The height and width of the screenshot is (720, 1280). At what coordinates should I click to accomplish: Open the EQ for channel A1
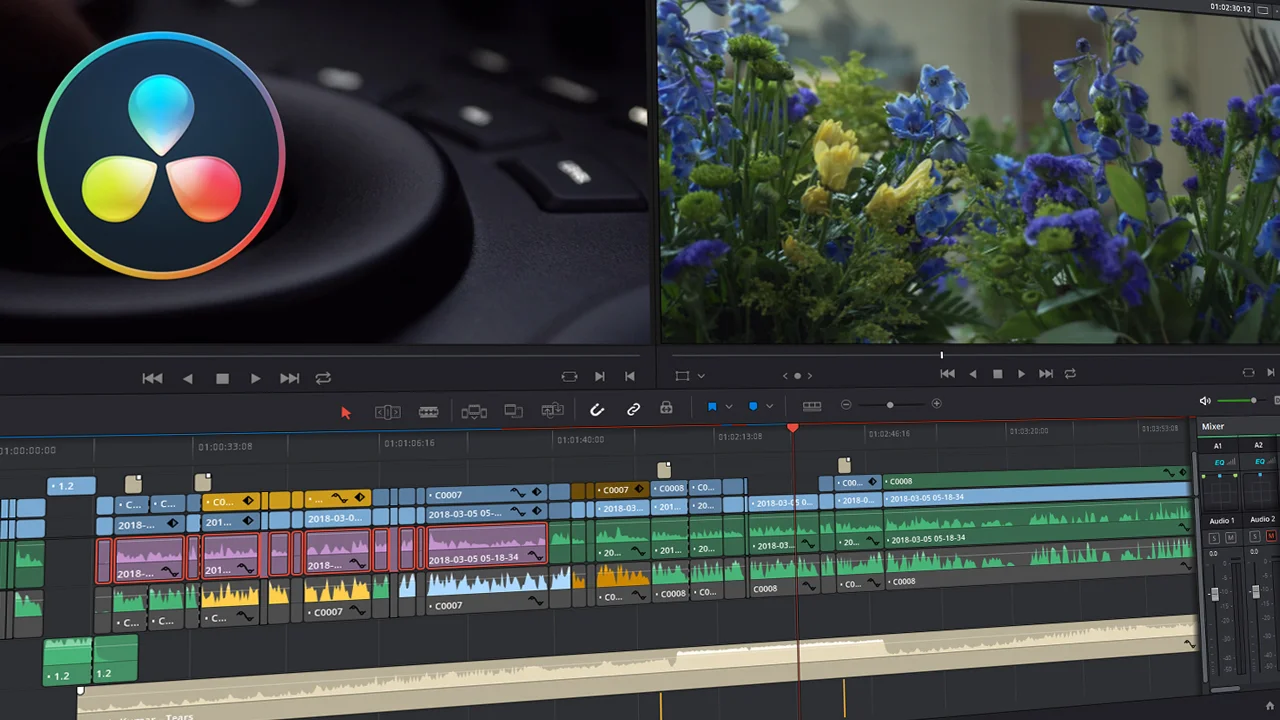pos(1219,462)
